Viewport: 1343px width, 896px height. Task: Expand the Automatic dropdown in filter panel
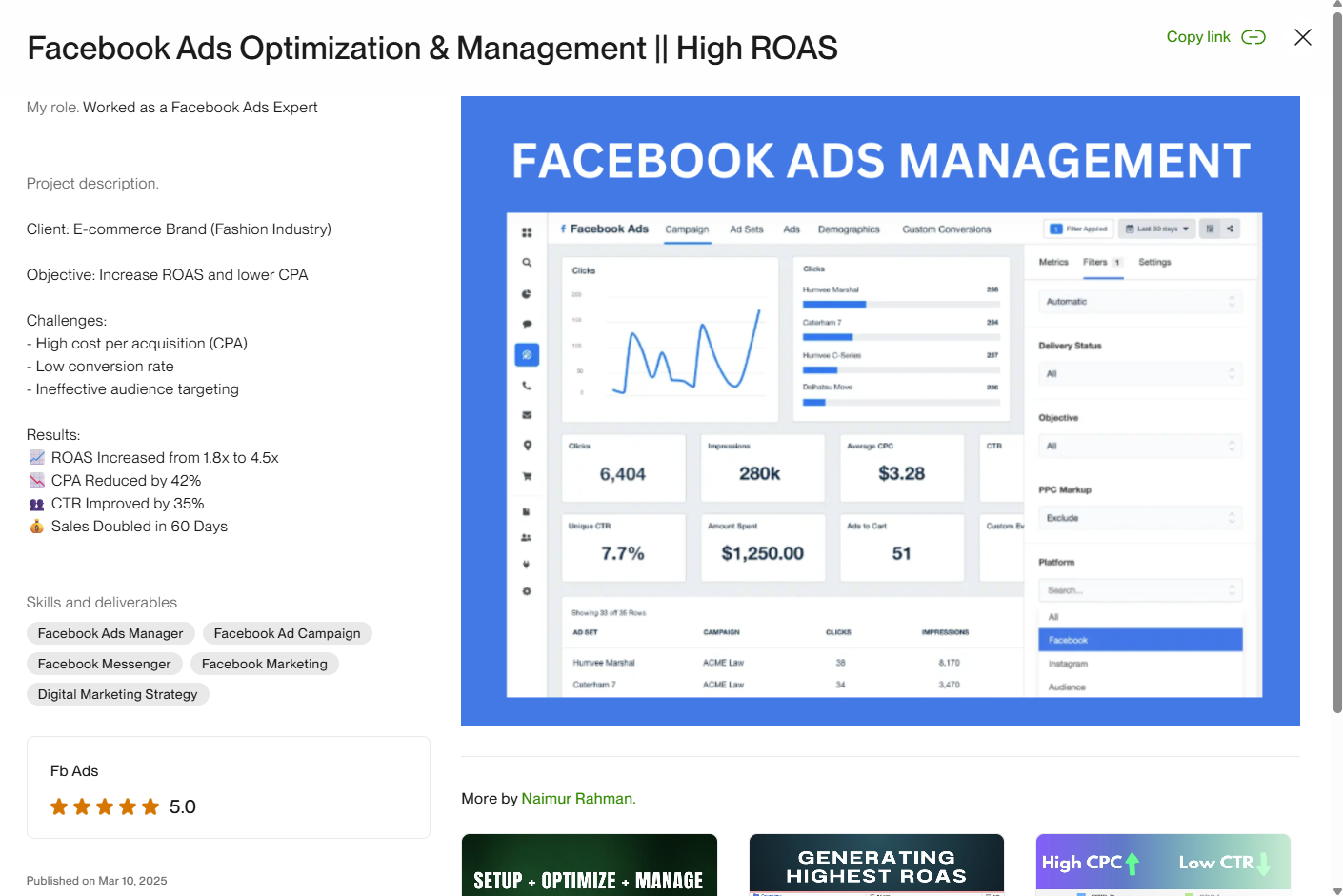1140,302
